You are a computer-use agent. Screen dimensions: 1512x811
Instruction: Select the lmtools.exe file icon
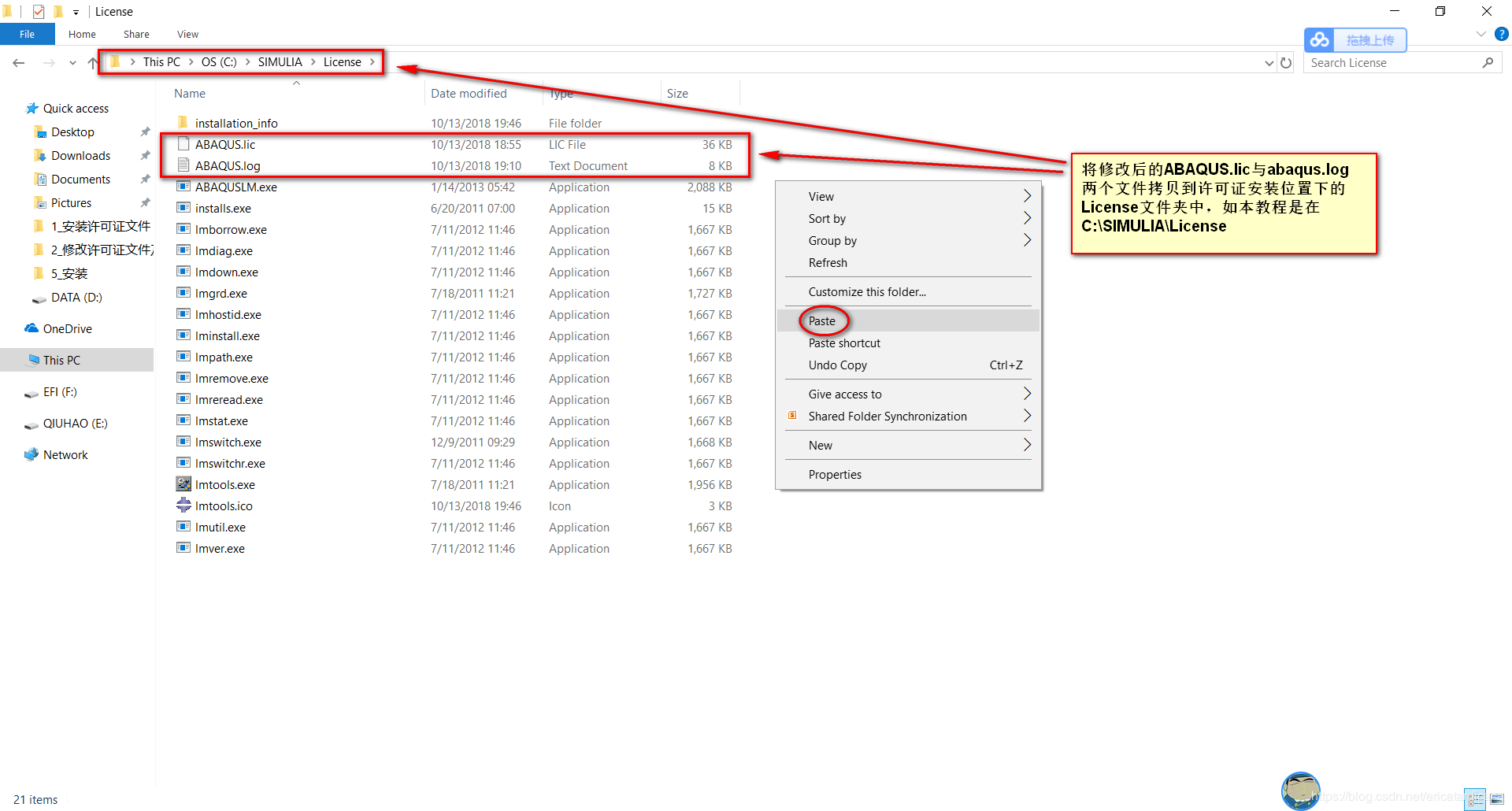click(183, 484)
